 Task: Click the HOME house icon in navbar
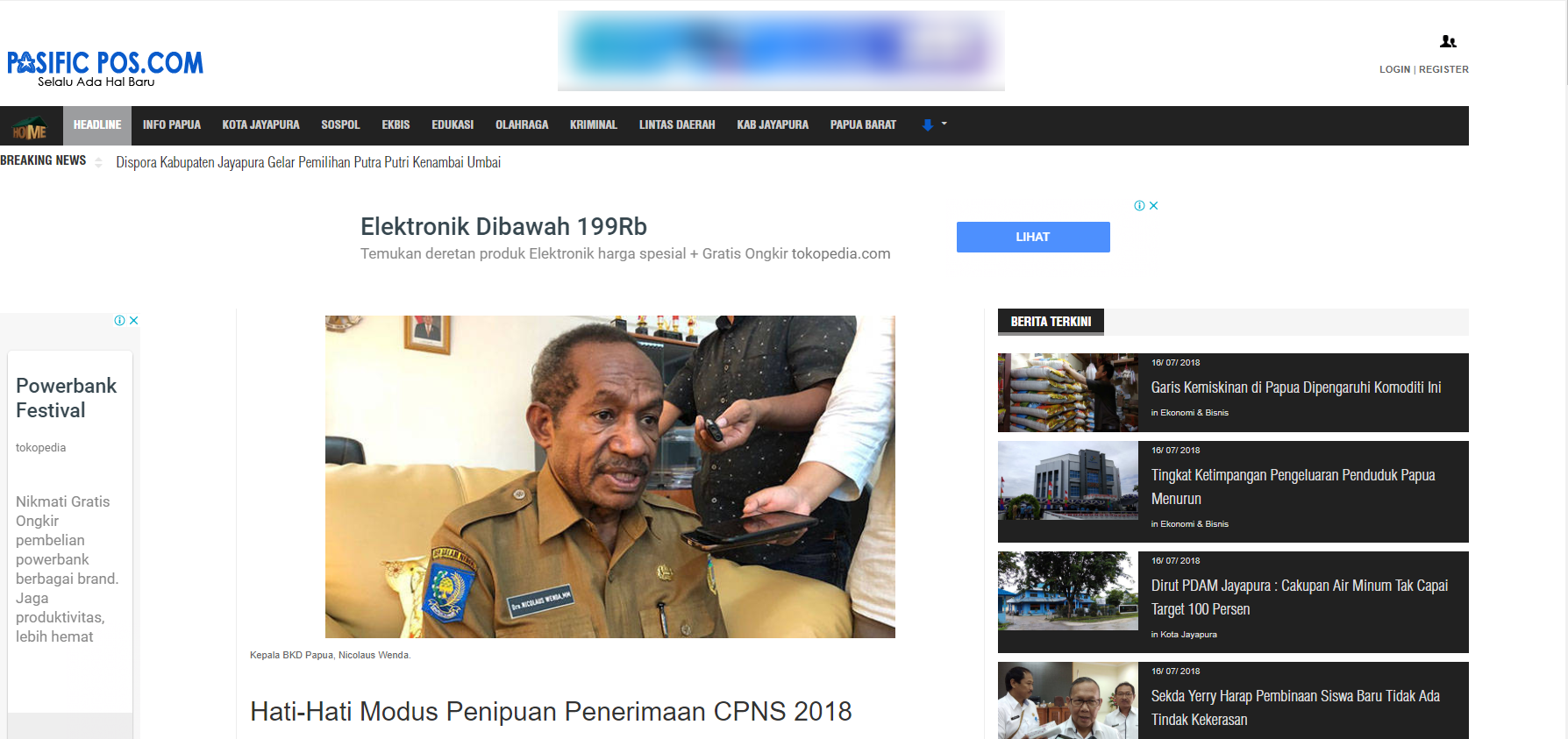(x=30, y=127)
